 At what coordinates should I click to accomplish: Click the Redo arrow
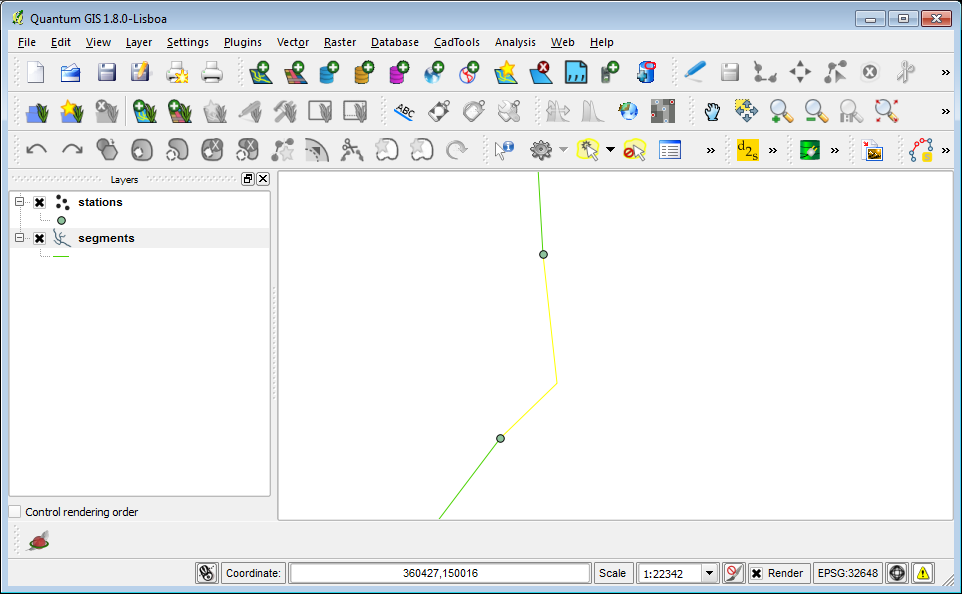(x=72, y=150)
